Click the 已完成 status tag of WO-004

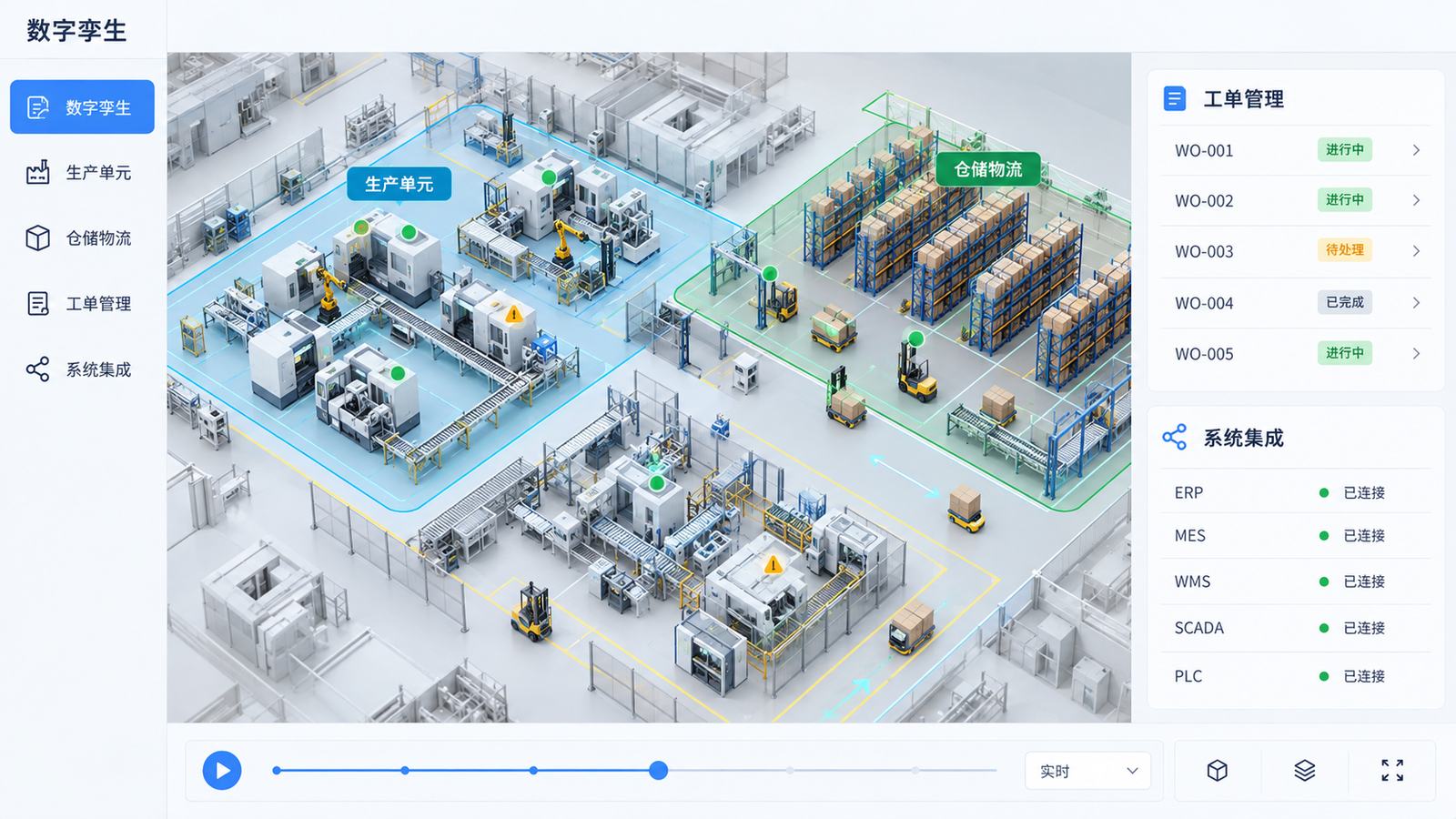pyautogui.click(x=1345, y=302)
